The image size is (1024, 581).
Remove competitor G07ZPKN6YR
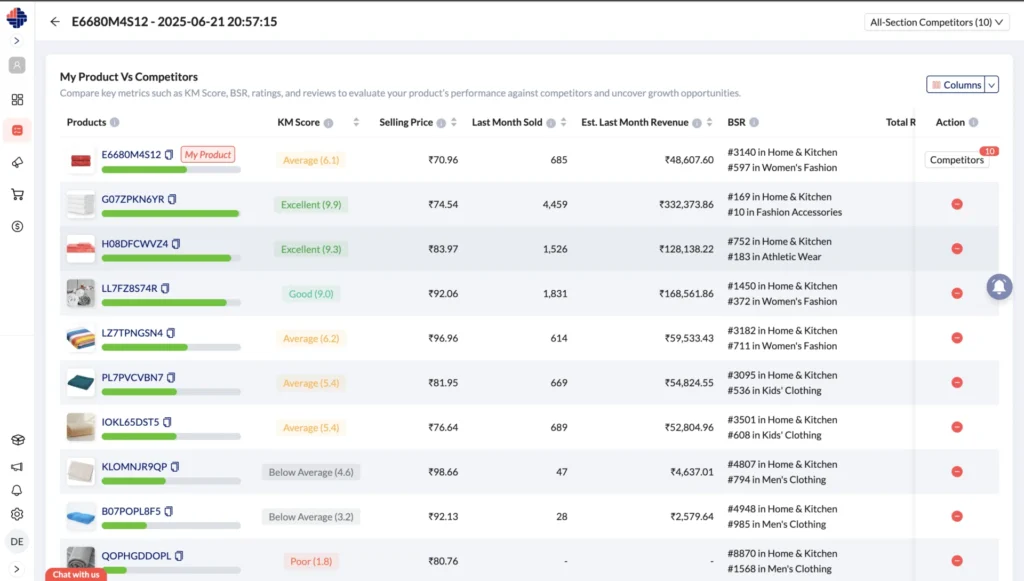pos(957,204)
